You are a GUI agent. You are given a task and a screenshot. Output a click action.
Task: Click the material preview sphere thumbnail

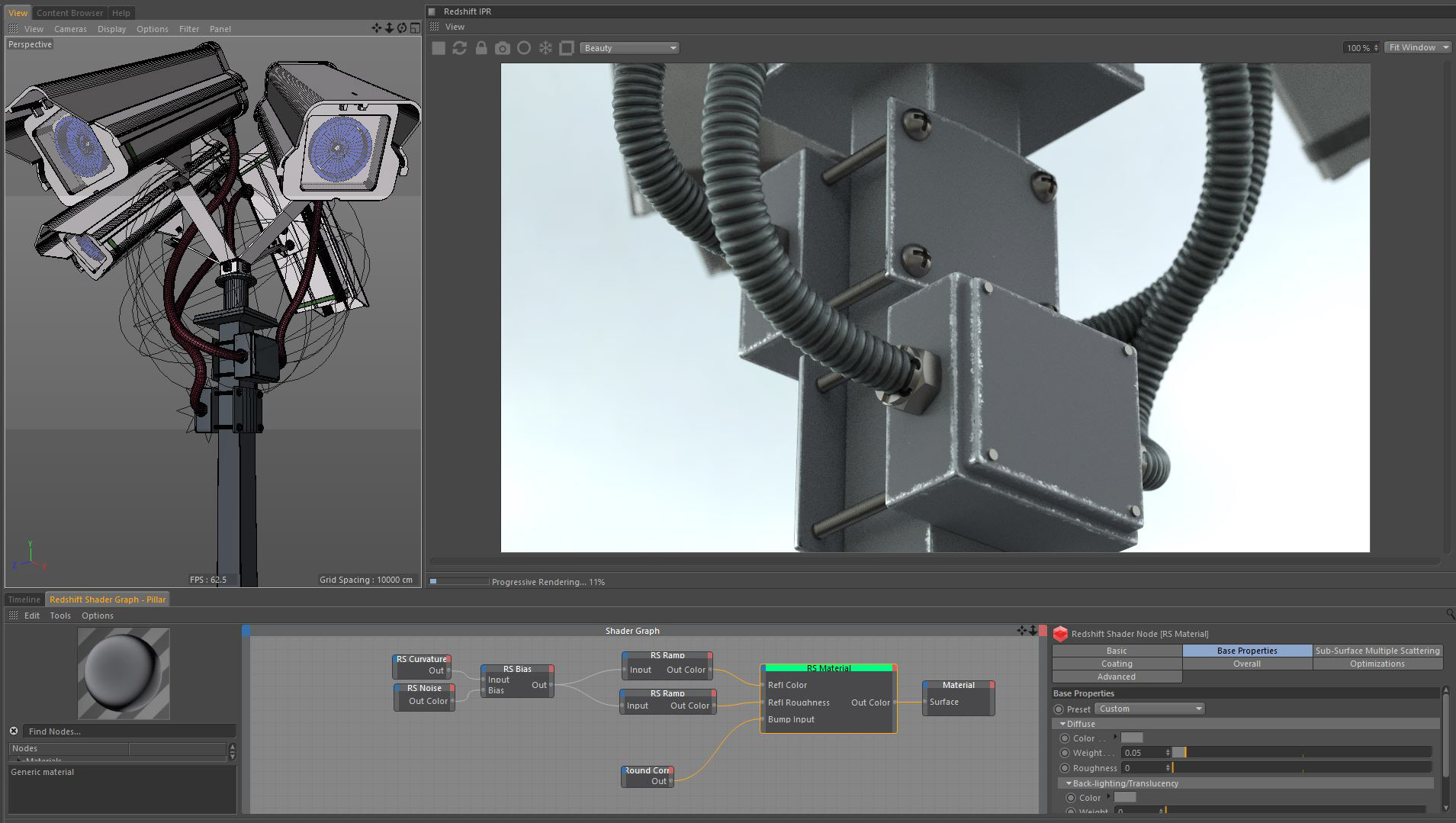124,674
